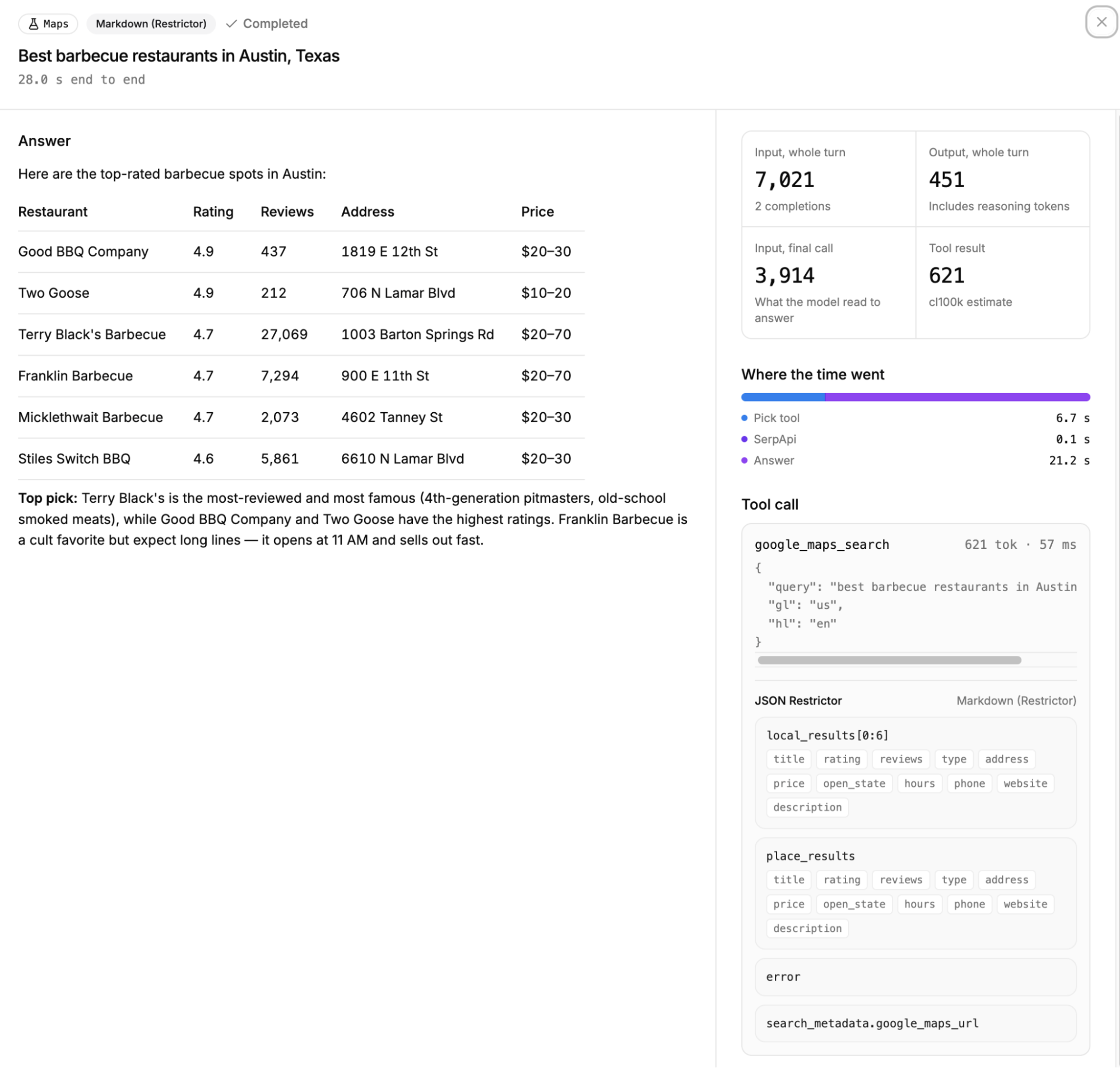The image size is (1120, 1068).
Task: Click the horizontal scrollbar under tool call JSON
Action: (x=889, y=660)
